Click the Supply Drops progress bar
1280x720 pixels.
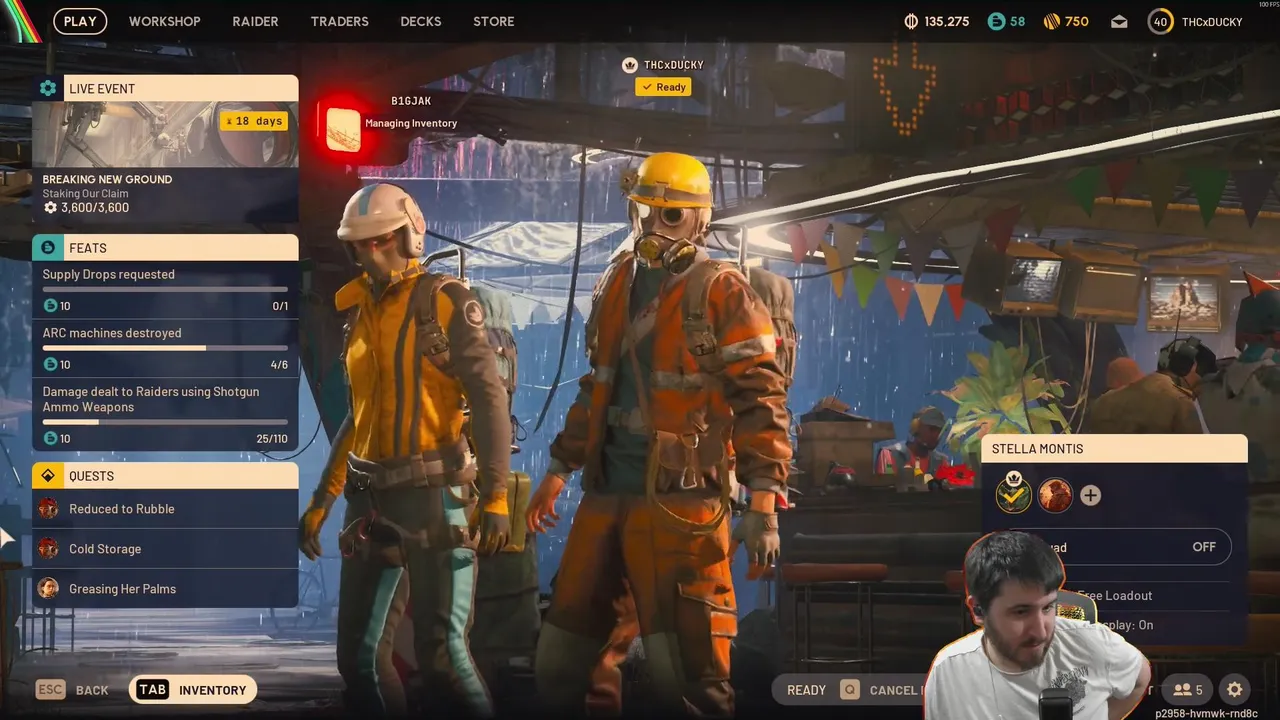coord(165,289)
